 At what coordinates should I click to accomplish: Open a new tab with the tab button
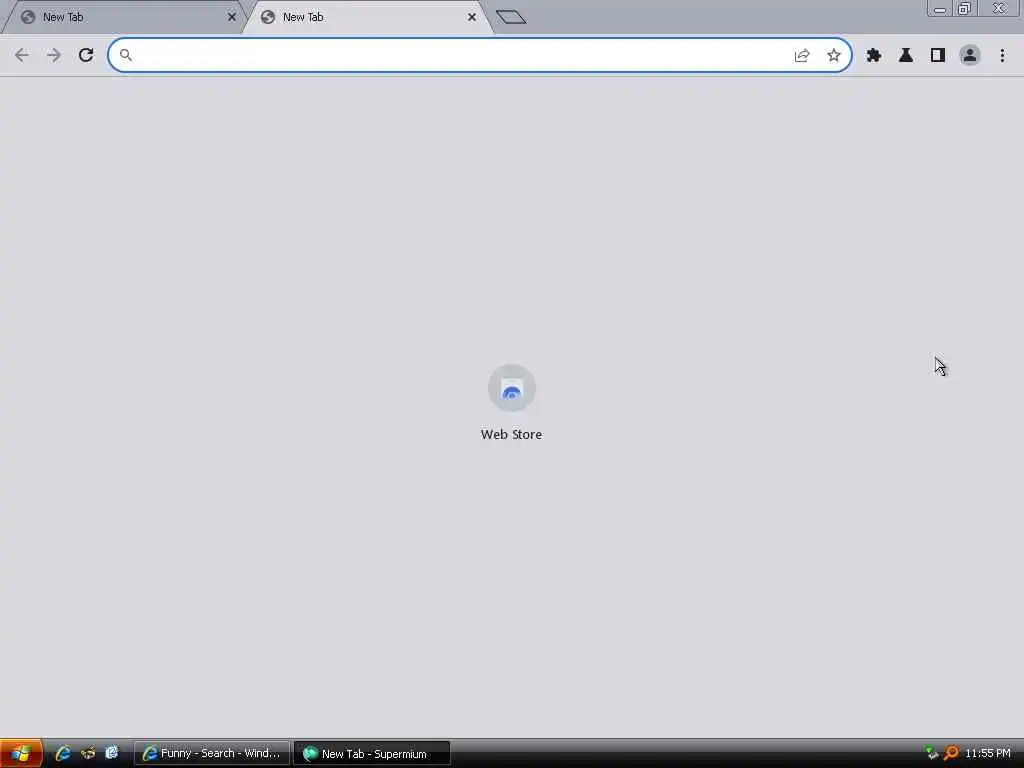click(511, 17)
